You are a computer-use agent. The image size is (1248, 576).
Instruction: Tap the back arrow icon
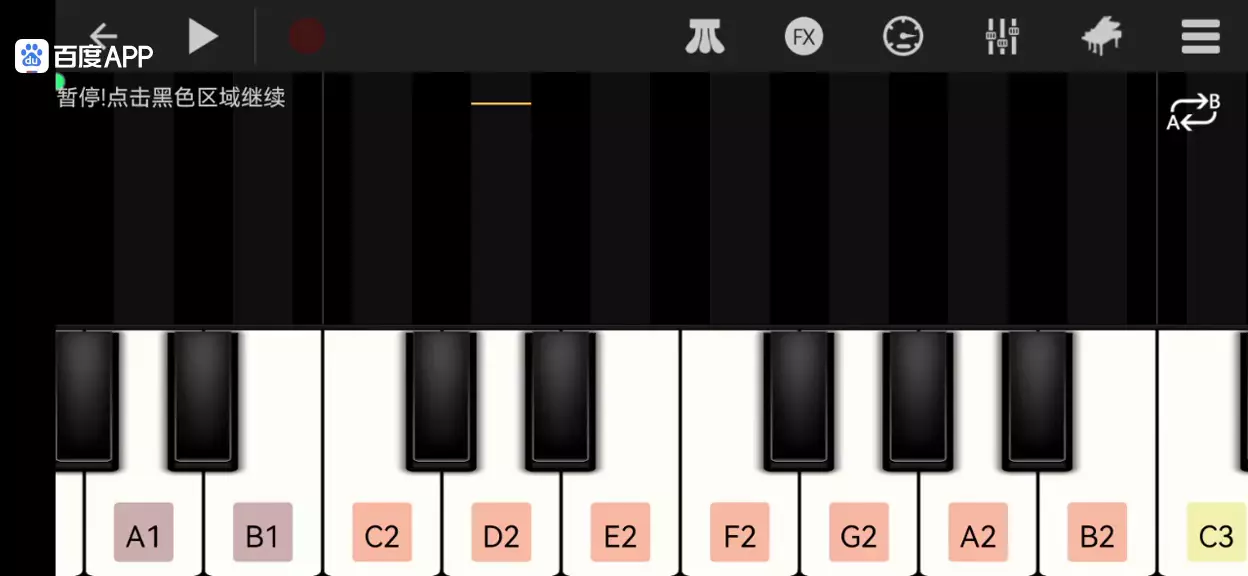(x=103, y=36)
